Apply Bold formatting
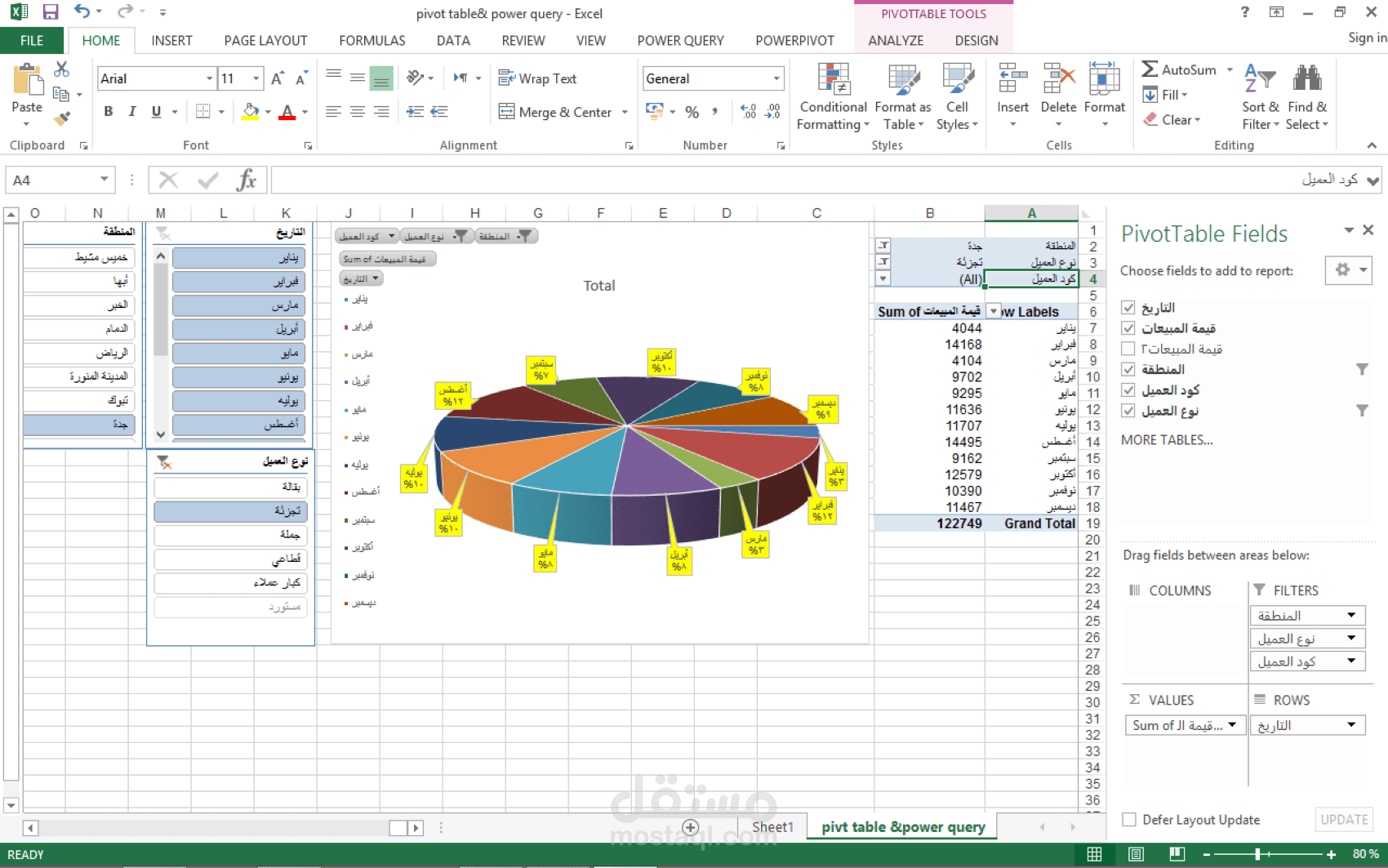 (108, 111)
